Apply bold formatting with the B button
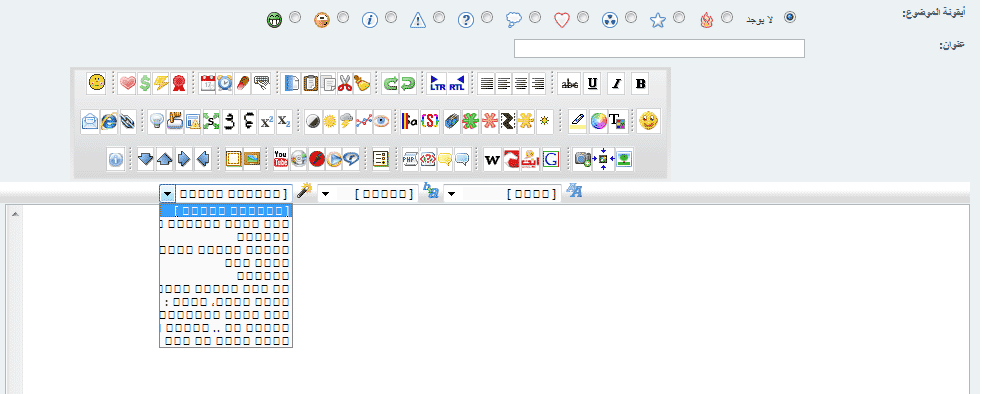The width and height of the screenshot is (989, 394). (640, 83)
